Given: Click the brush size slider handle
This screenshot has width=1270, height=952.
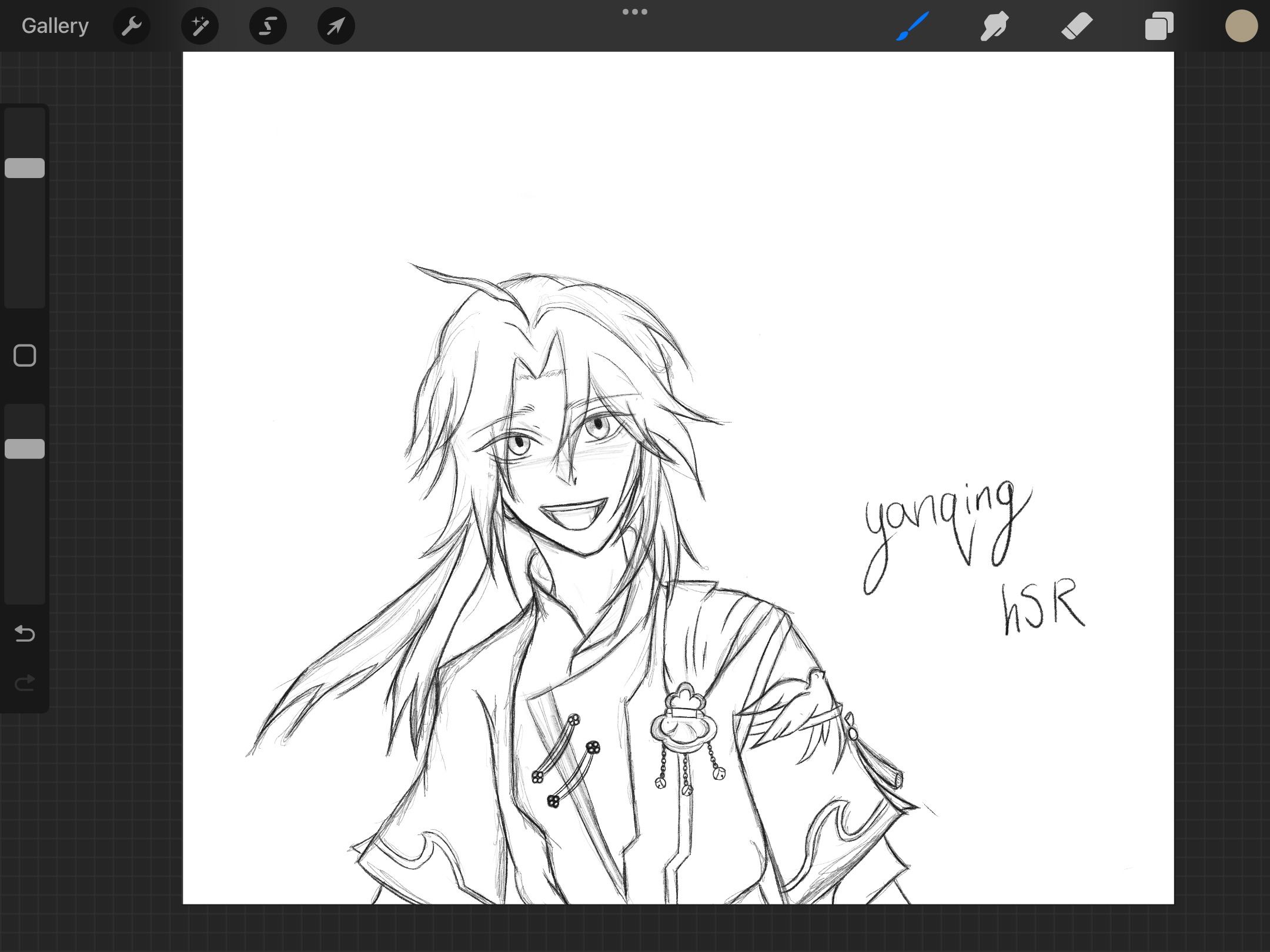Looking at the screenshot, I should [25, 168].
